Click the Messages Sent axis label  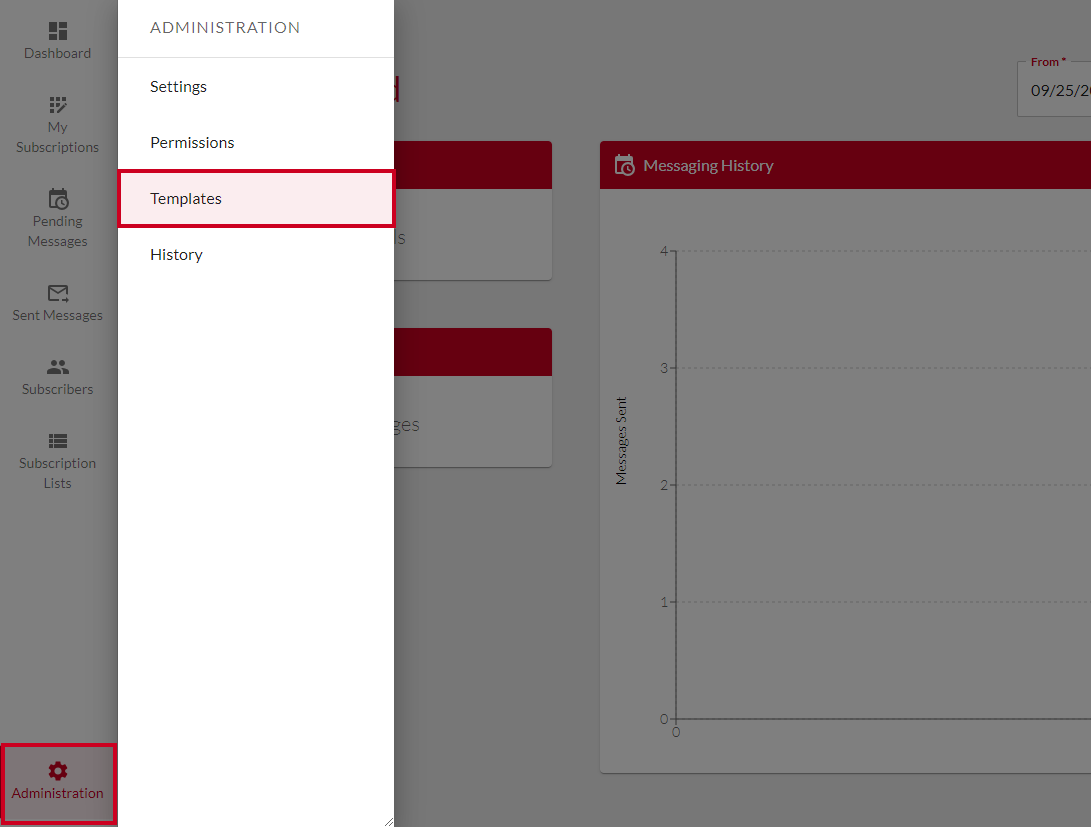click(x=621, y=441)
